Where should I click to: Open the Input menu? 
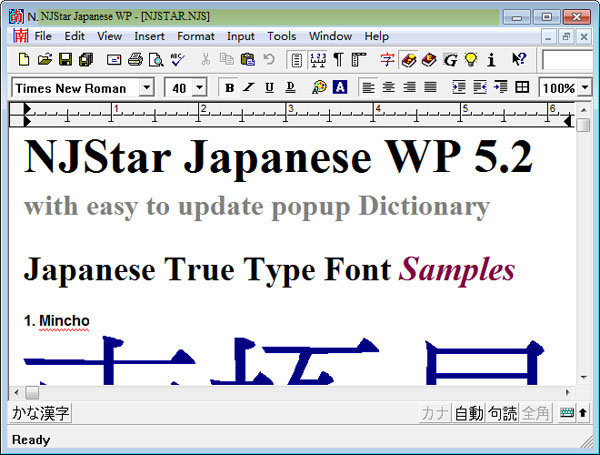point(240,36)
